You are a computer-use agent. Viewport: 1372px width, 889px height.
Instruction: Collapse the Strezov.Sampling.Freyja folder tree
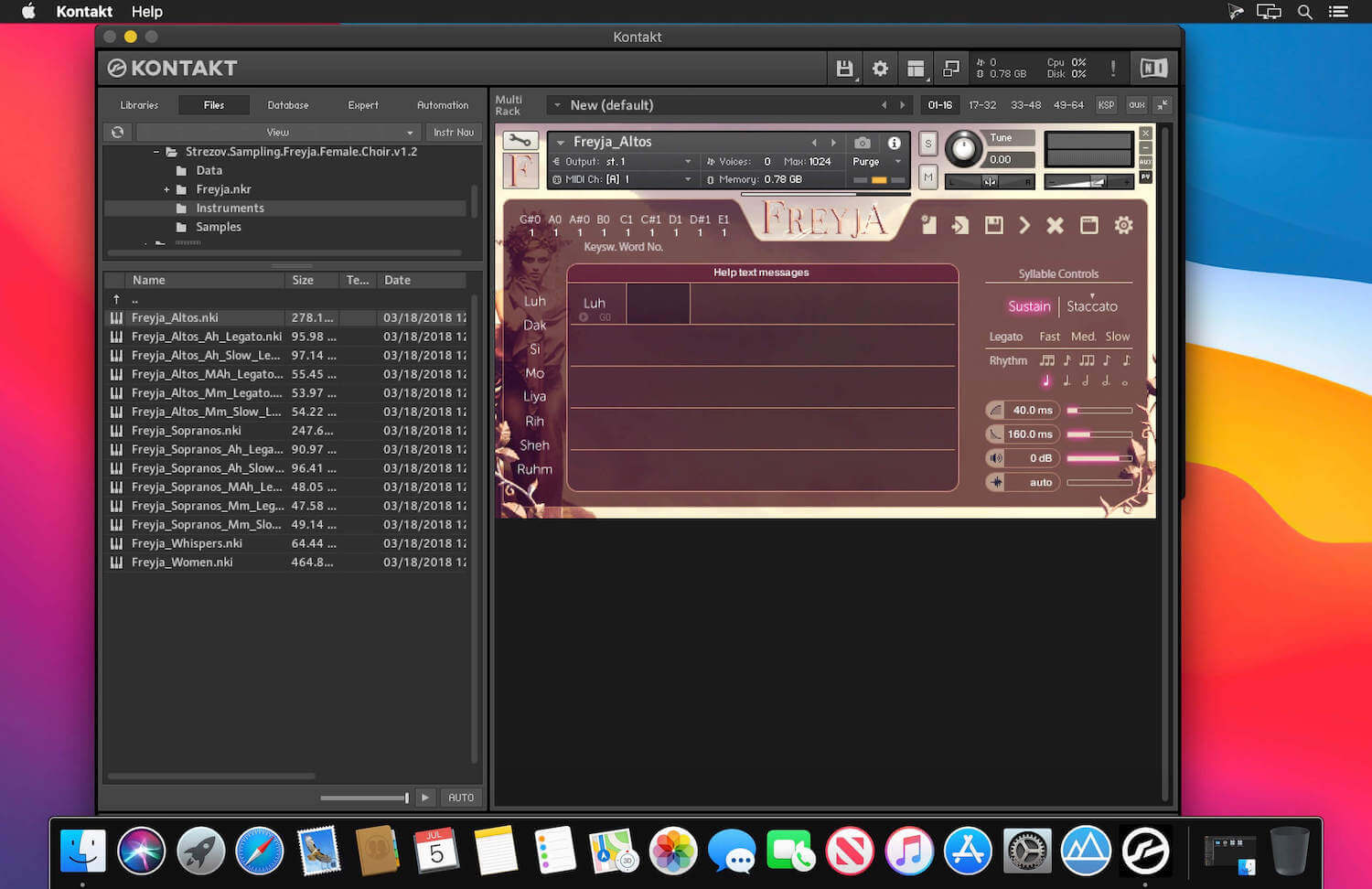(156, 152)
